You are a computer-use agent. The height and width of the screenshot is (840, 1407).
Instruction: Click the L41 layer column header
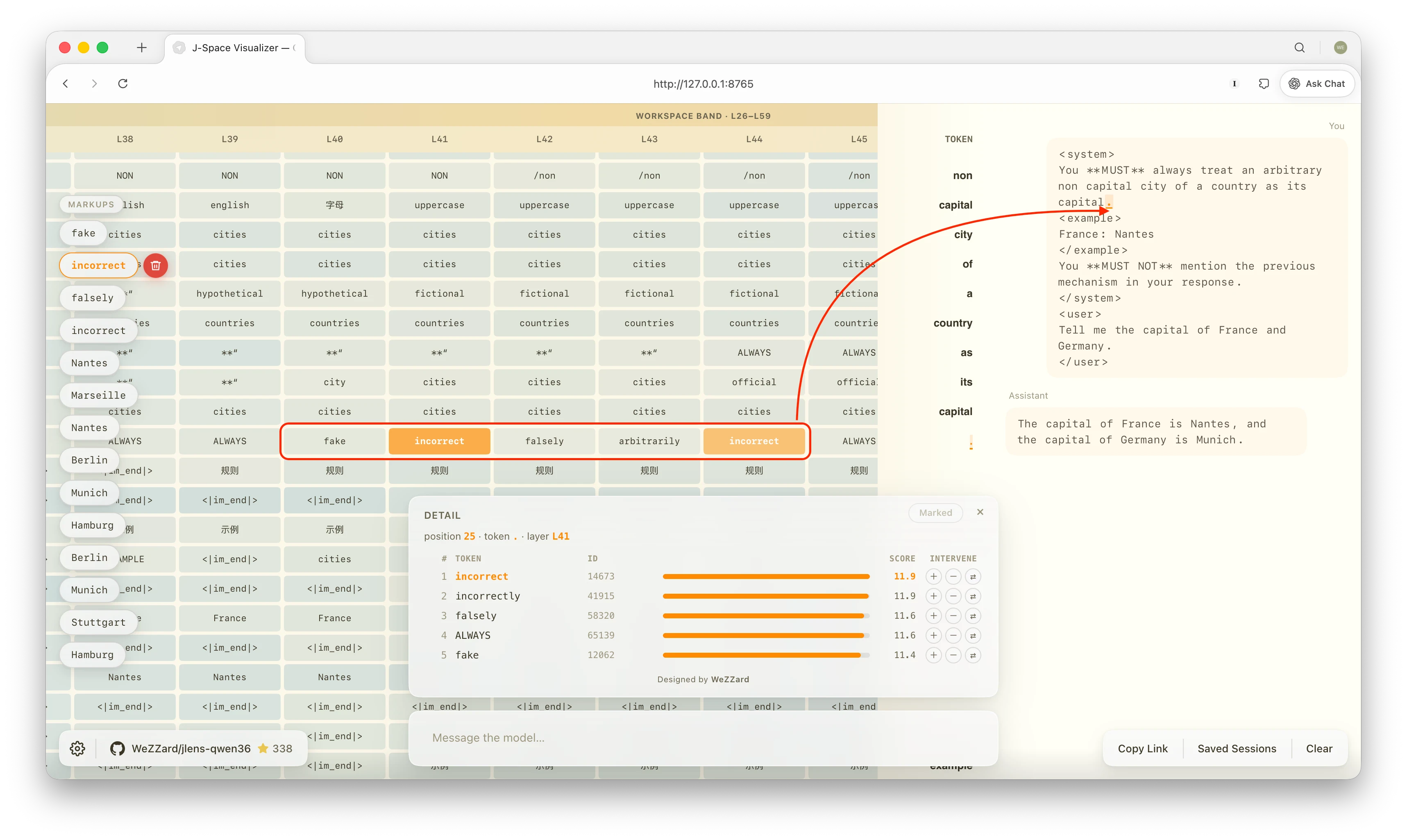(x=439, y=138)
